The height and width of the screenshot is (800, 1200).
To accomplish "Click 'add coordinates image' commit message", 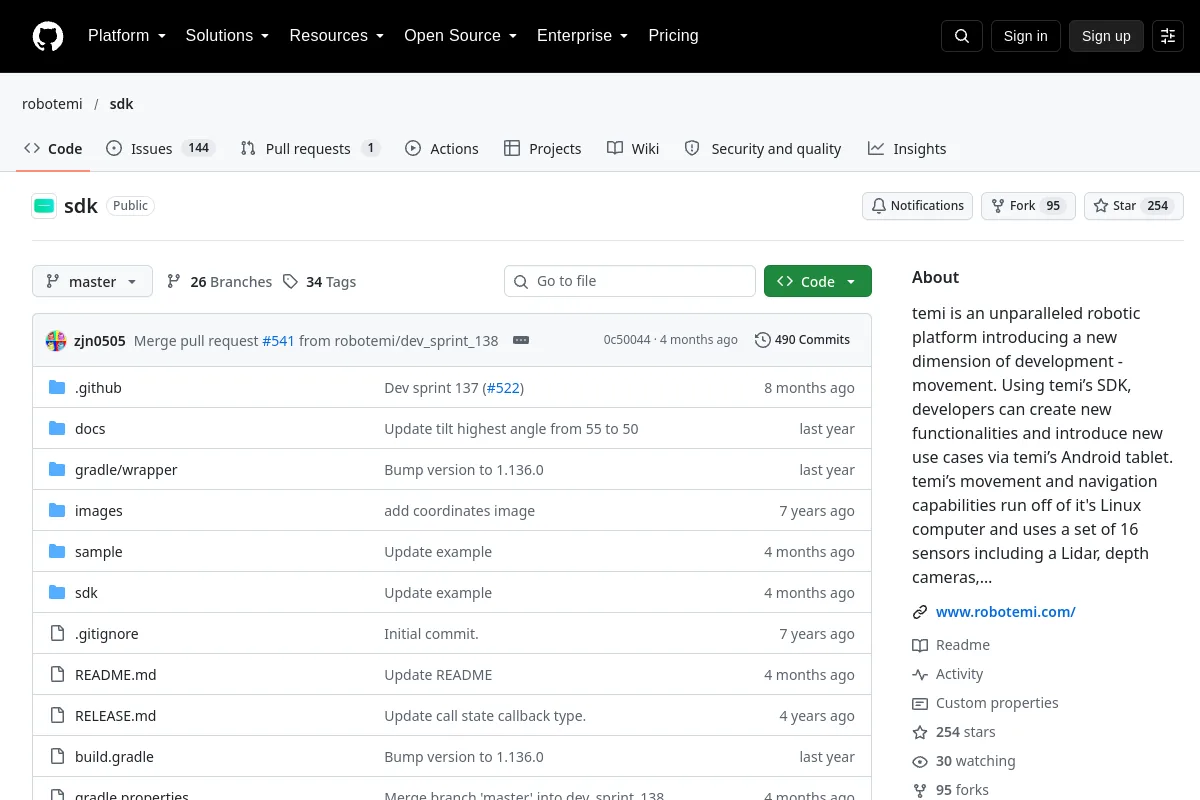I will coord(459,511).
